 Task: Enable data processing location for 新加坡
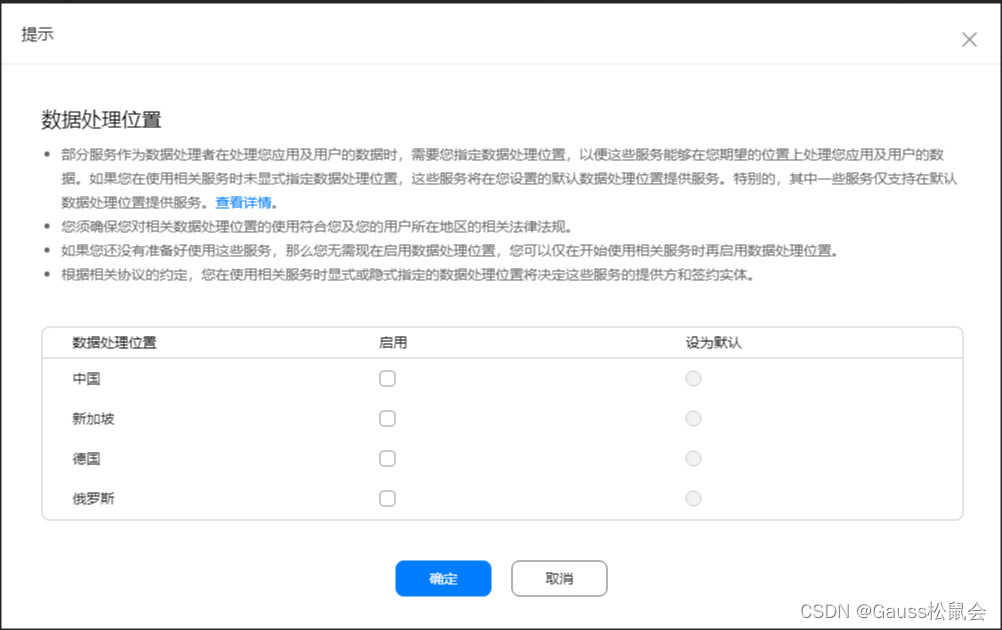click(387, 418)
